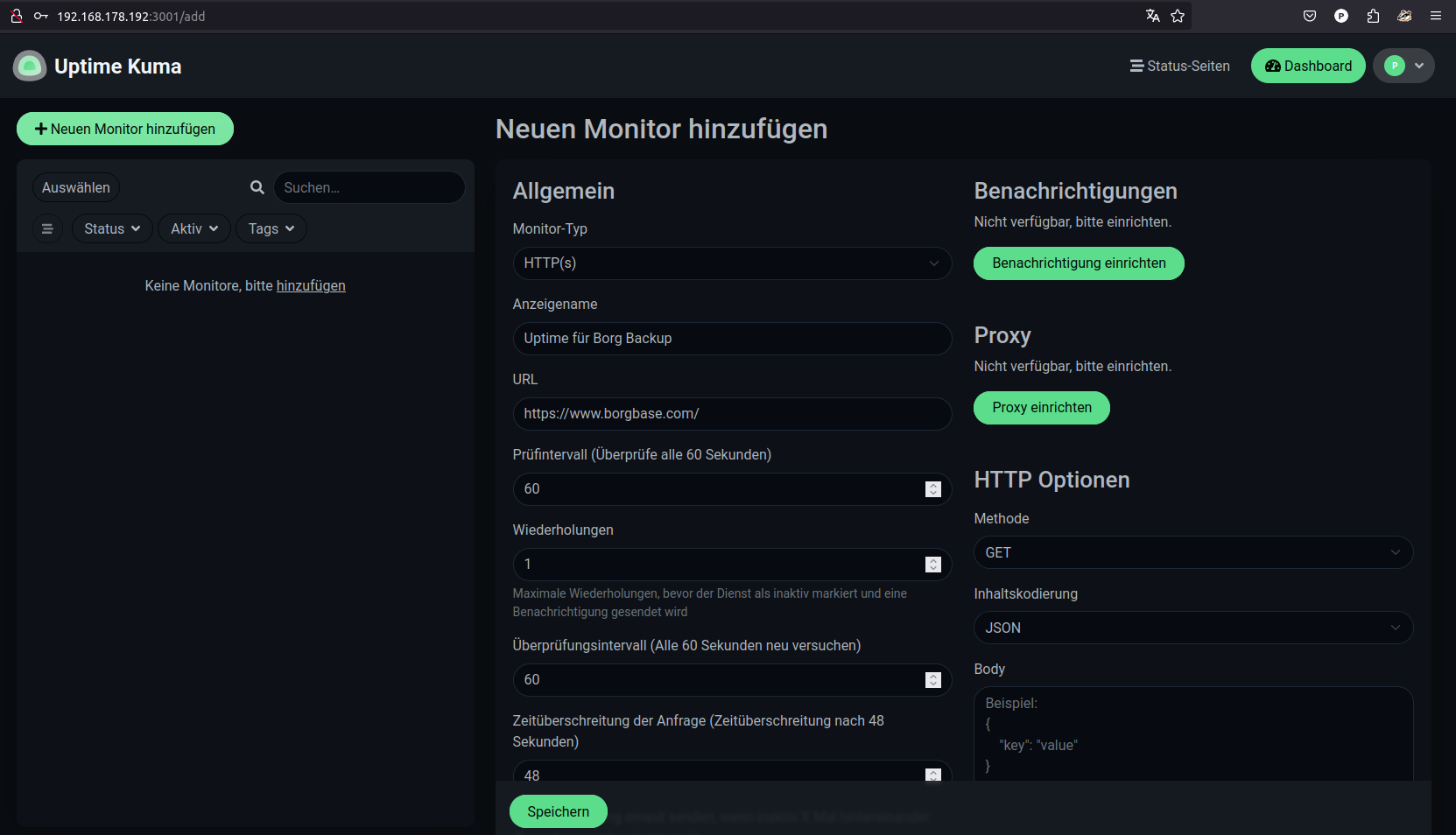Open the Methode GET dropdown
1456x835 pixels.
click(1192, 552)
